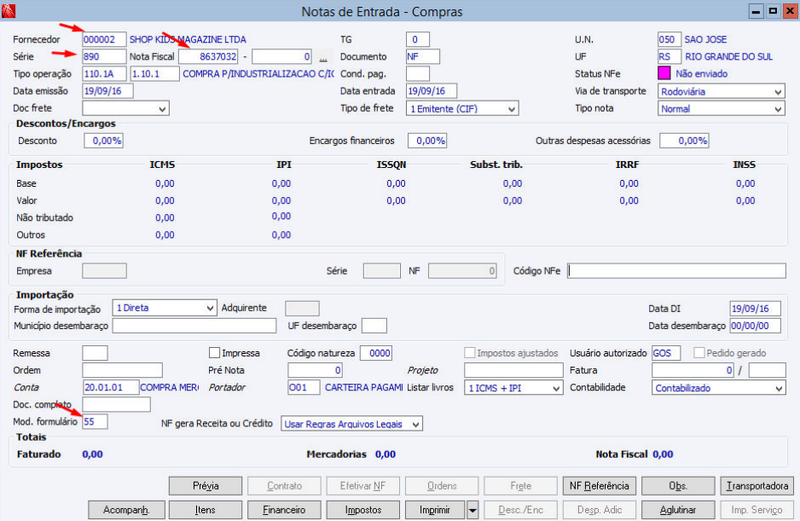Click the pink Status NFe color indicator
Screen dimensions: 800x521
point(664,73)
